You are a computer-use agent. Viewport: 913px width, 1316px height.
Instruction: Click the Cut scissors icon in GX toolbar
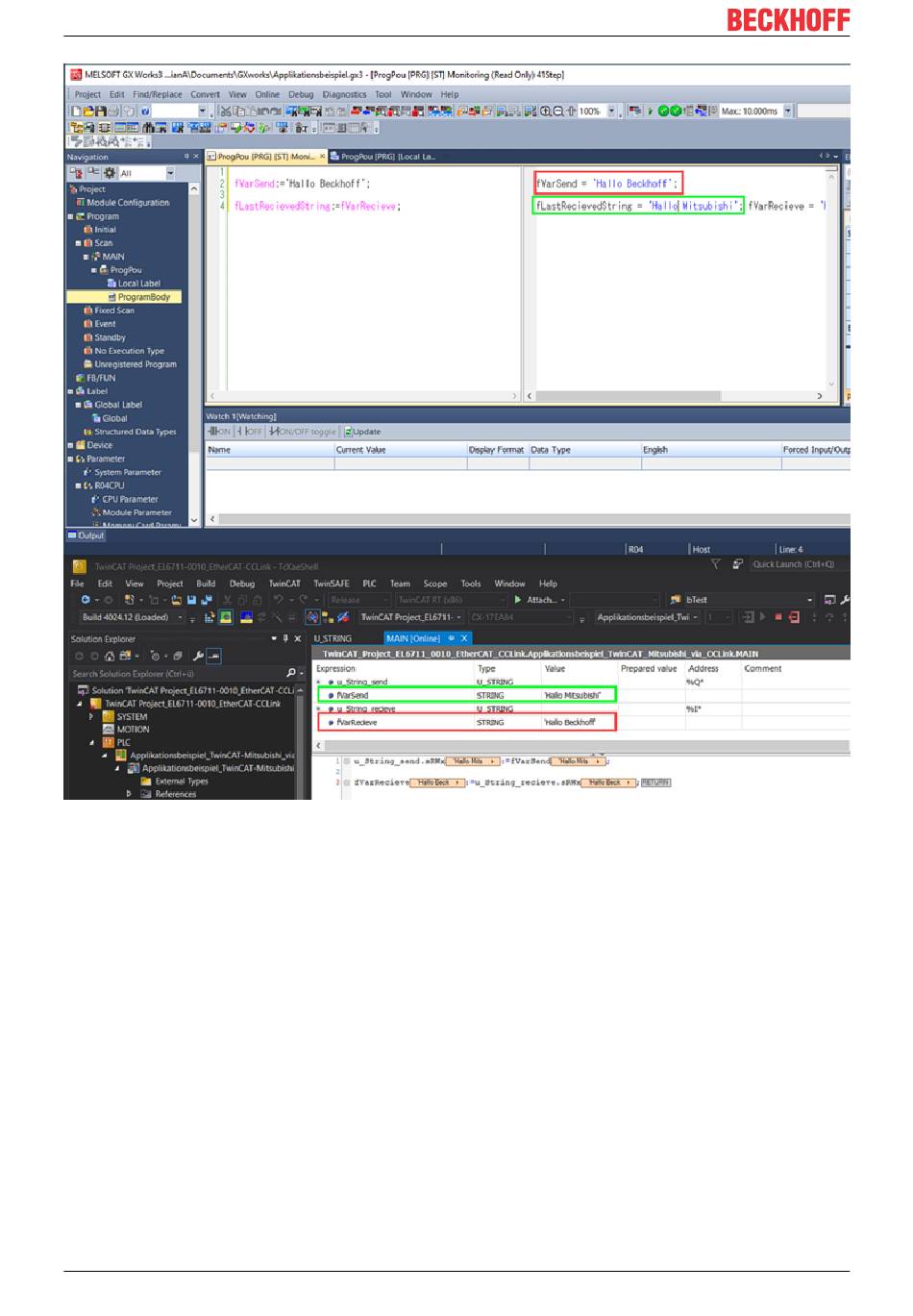225,112
